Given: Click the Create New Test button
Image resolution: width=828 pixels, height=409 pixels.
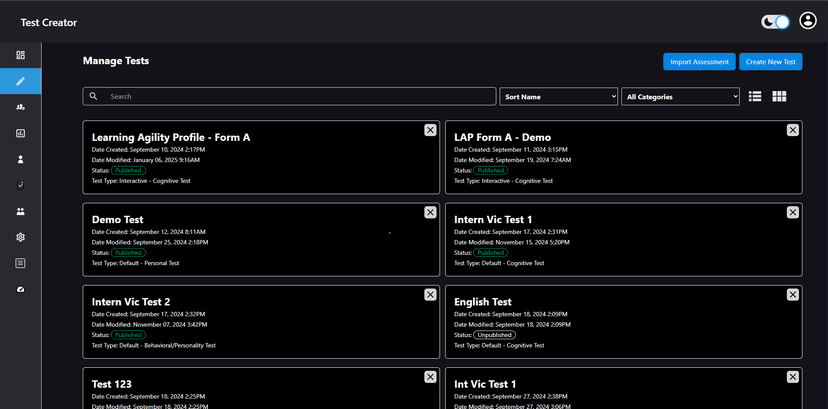Looking at the screenshot, I should point(770,62).
